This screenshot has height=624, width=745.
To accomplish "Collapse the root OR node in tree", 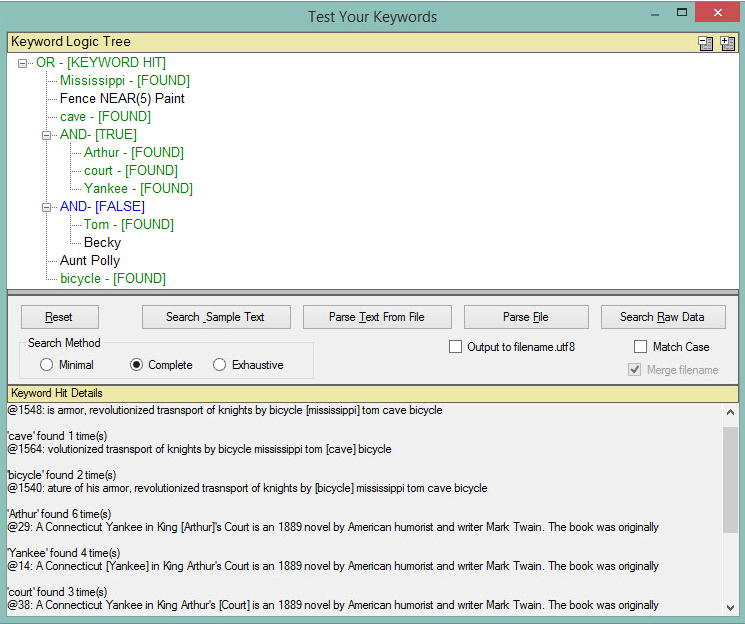I will coord(23,63).
